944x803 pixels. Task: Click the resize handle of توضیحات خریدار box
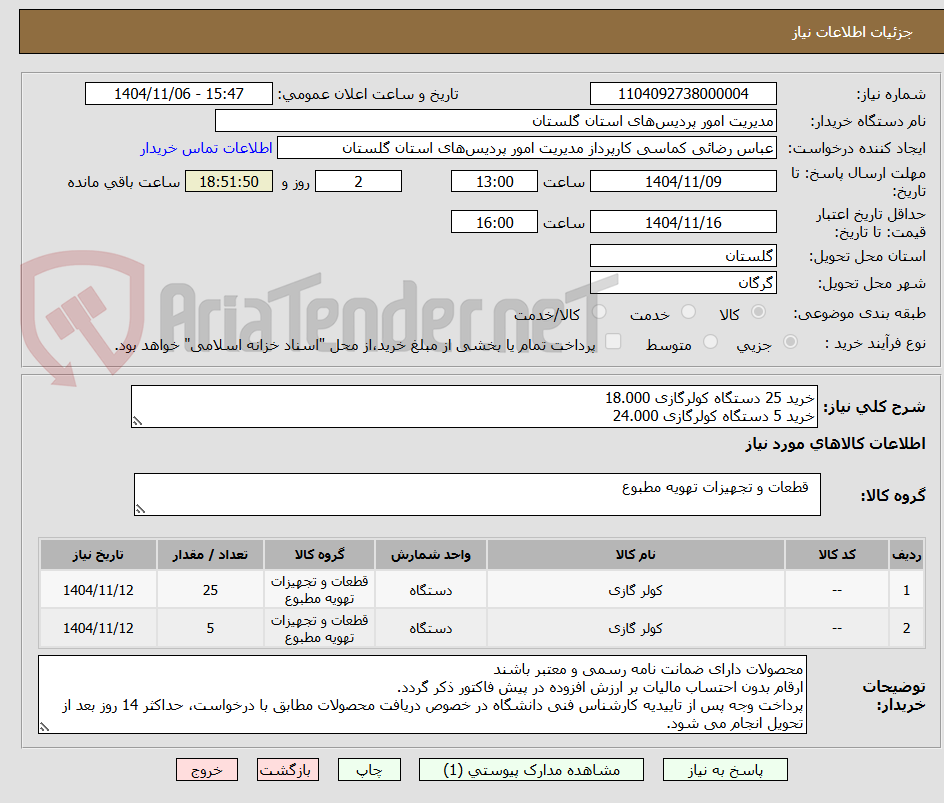[x=44, y=727]
